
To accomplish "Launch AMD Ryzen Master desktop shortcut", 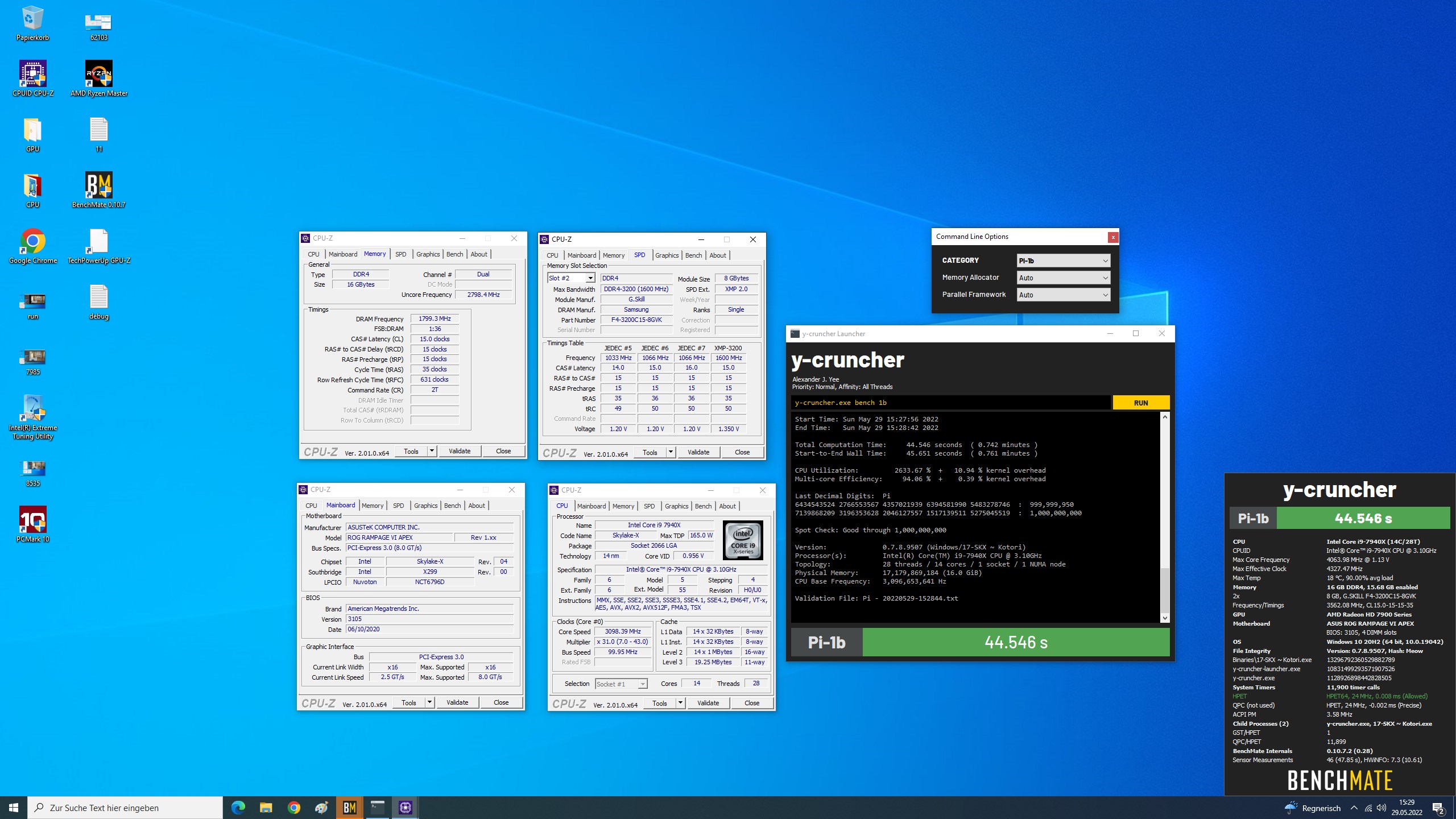I will [x=98, y=78].
